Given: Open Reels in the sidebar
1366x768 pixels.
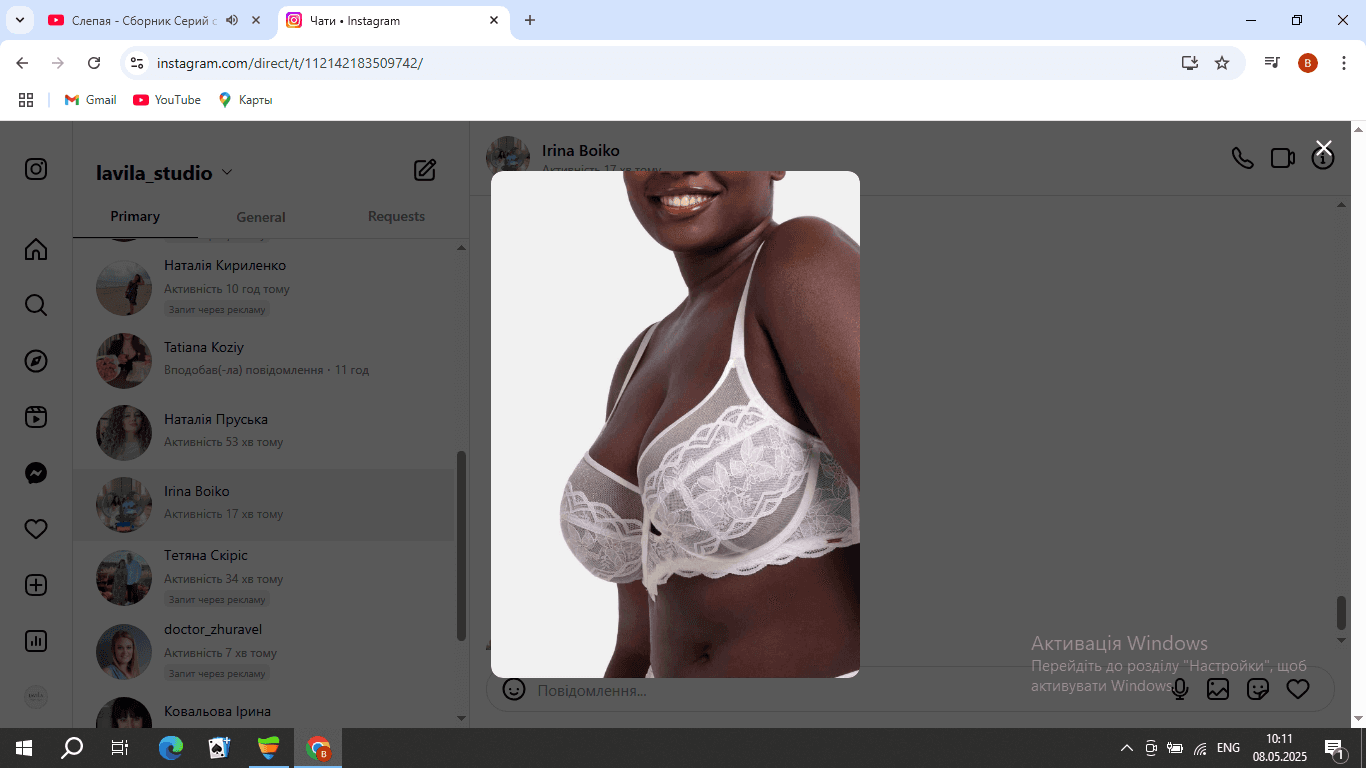Looking at the screenshot, I should tap(36, 417).
